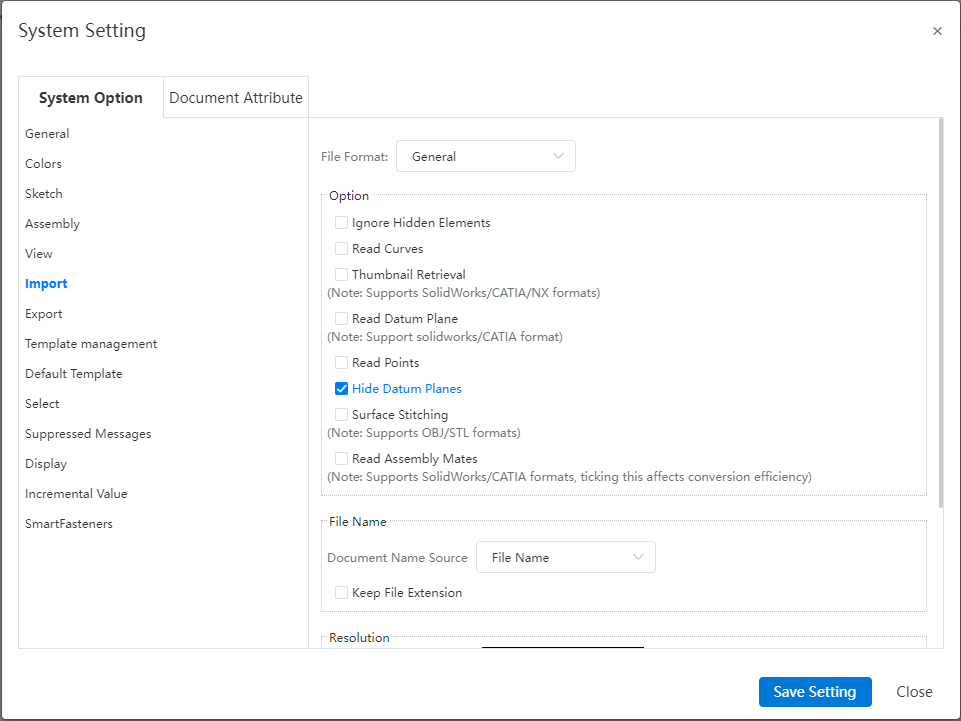
Task: Switch to the System Option tab
Action: click(91, 97)
